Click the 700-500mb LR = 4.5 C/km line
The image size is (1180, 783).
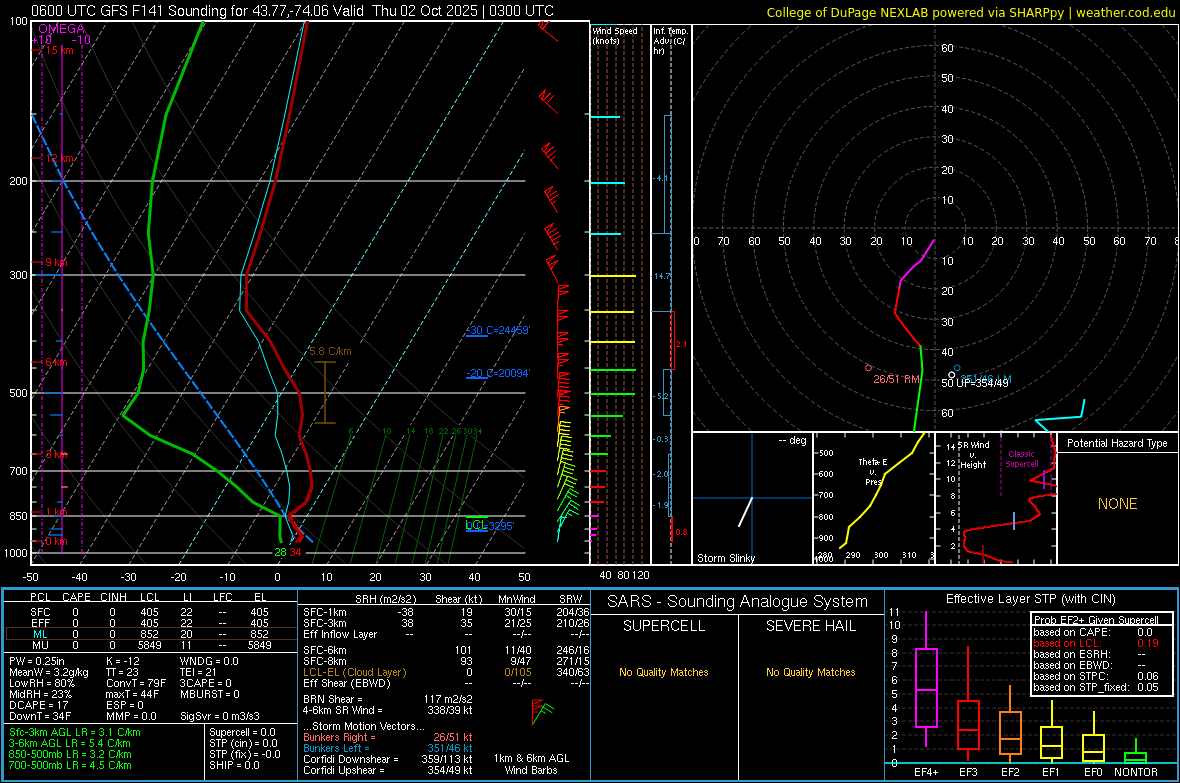coord(70,765)
